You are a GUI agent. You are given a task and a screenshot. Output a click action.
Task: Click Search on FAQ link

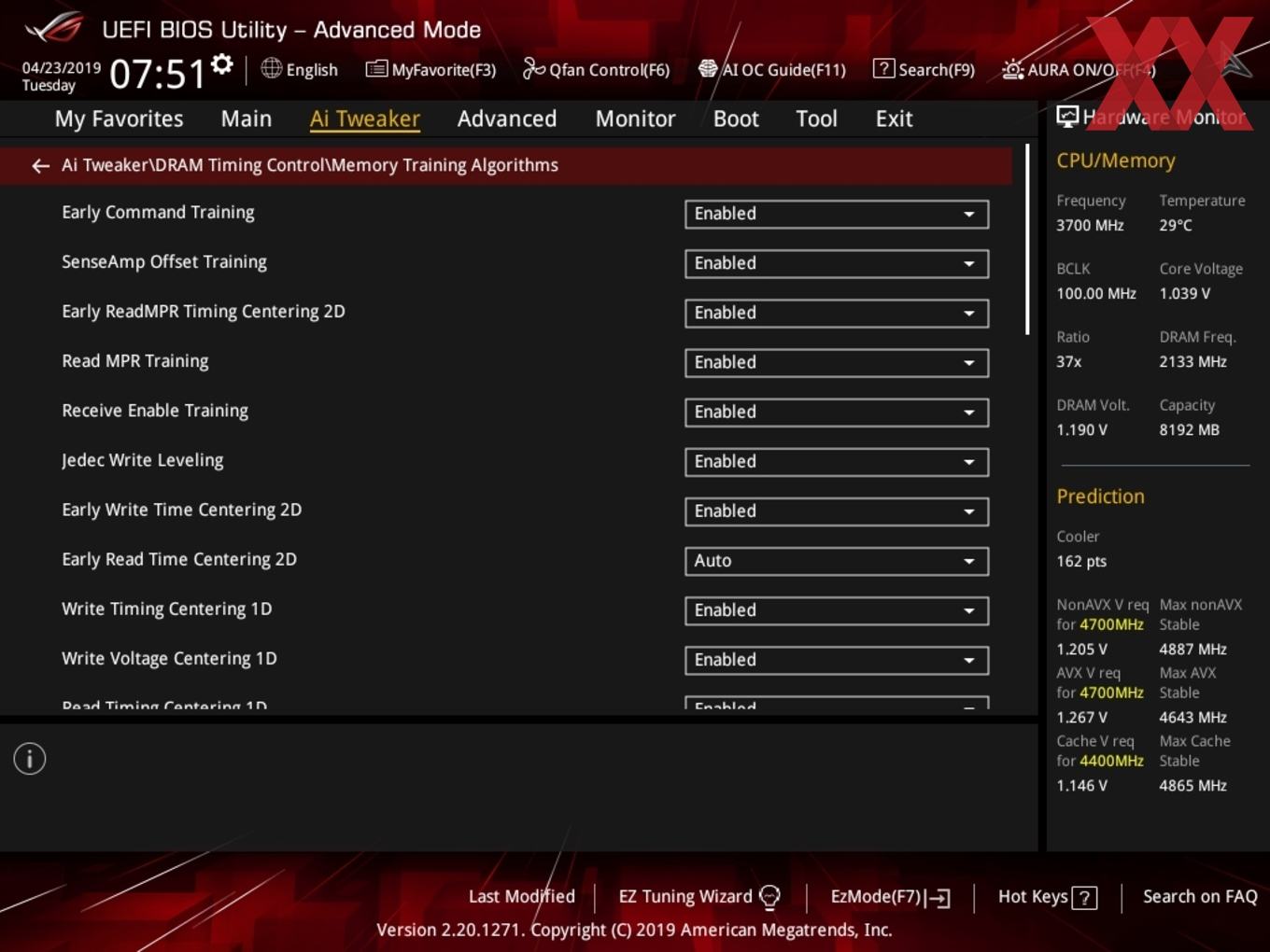tap(1200, 896)
